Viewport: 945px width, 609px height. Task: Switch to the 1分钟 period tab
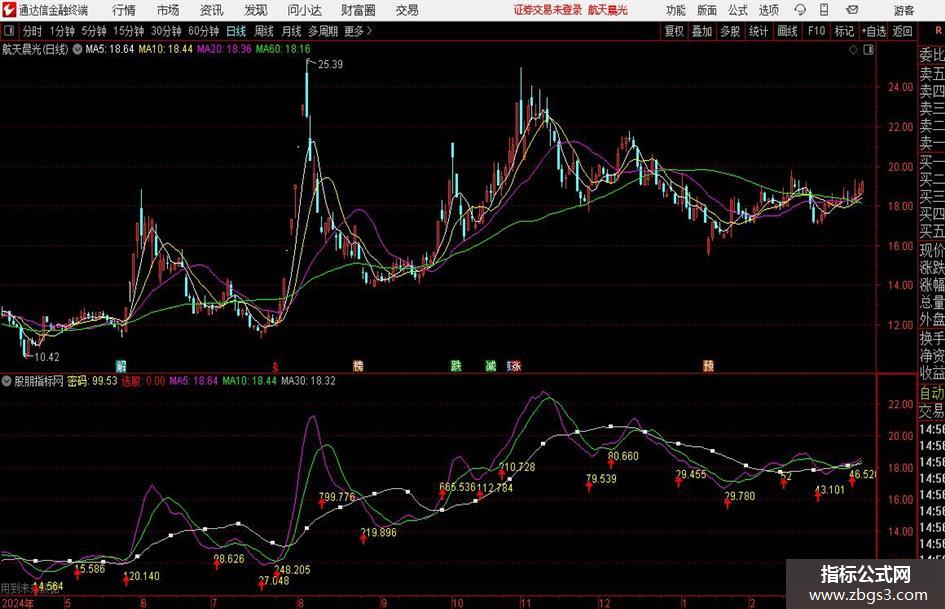pyautogui.click(x=62, y=31)
